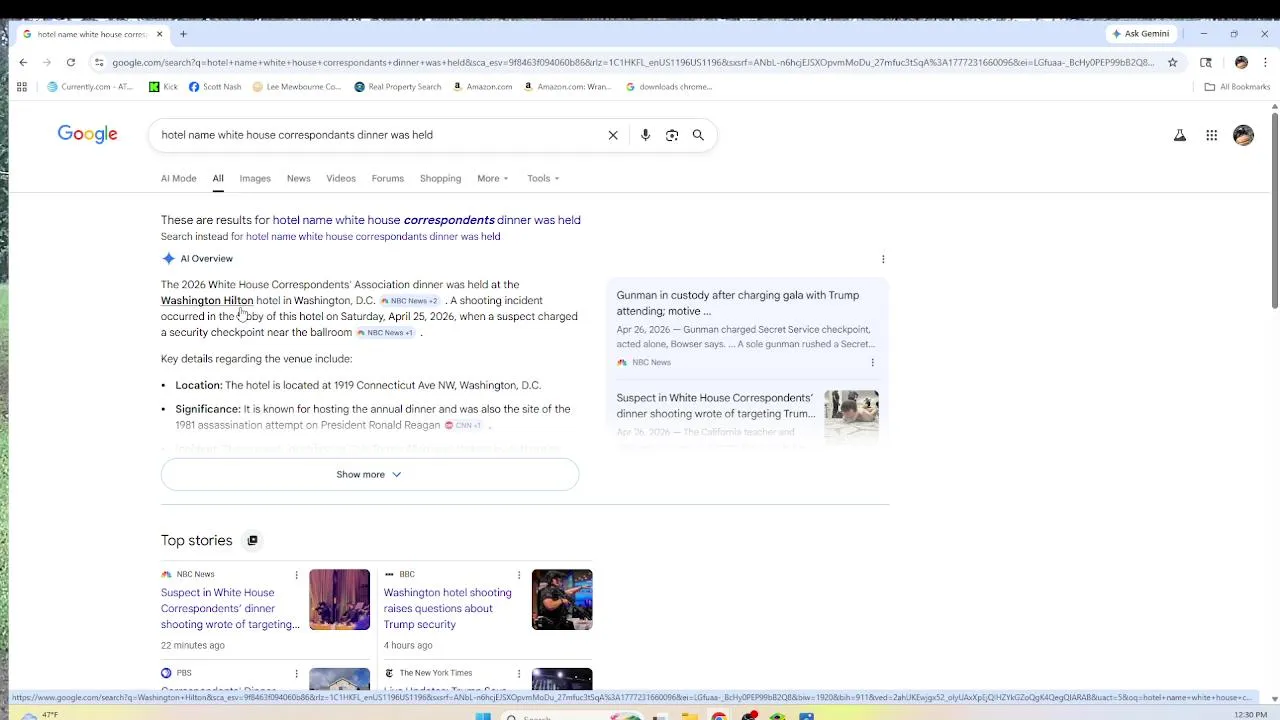Click the Google logo

(x=87, y=135)
